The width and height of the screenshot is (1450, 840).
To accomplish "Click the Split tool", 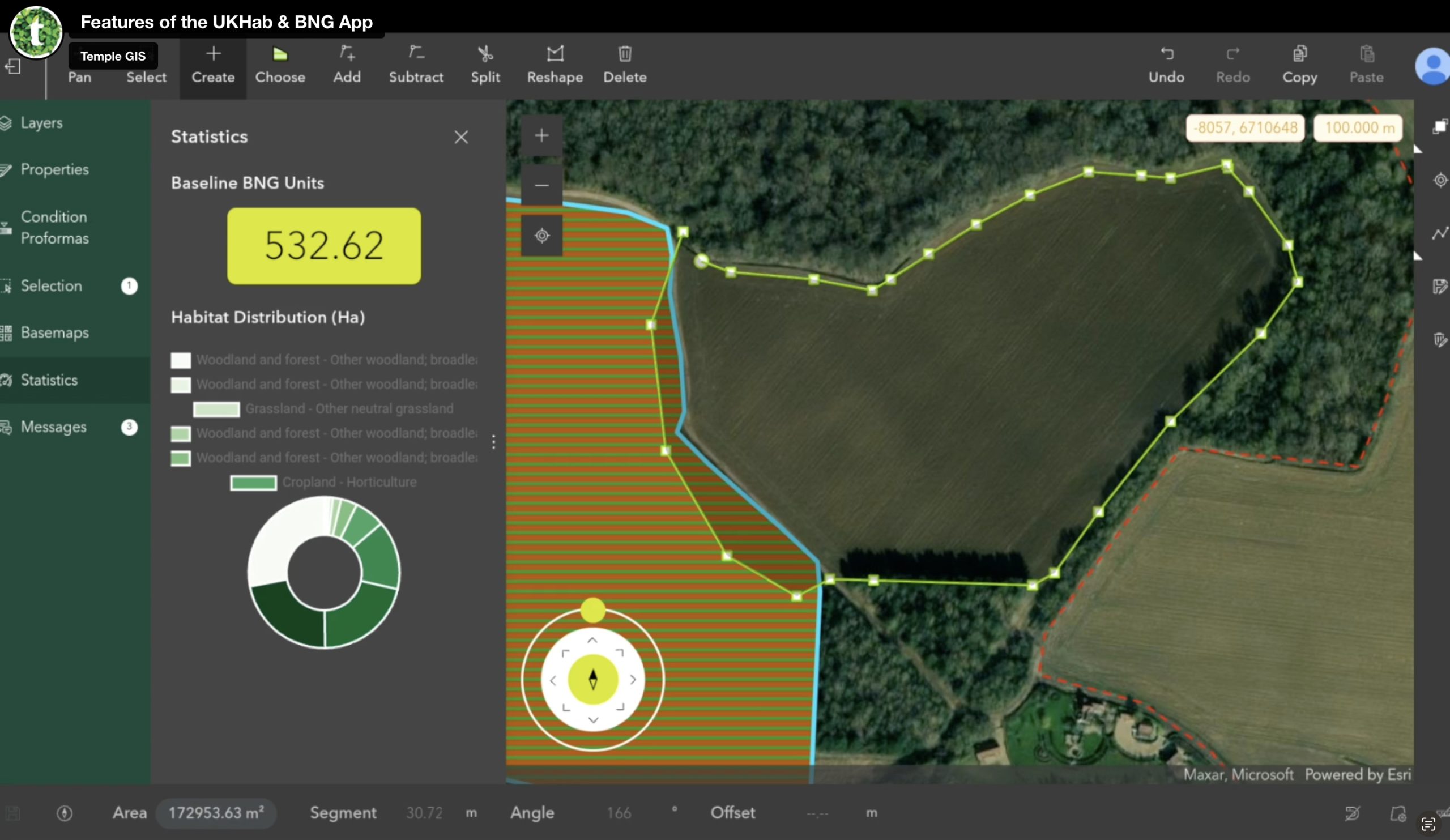I will (x=485, y=63).
